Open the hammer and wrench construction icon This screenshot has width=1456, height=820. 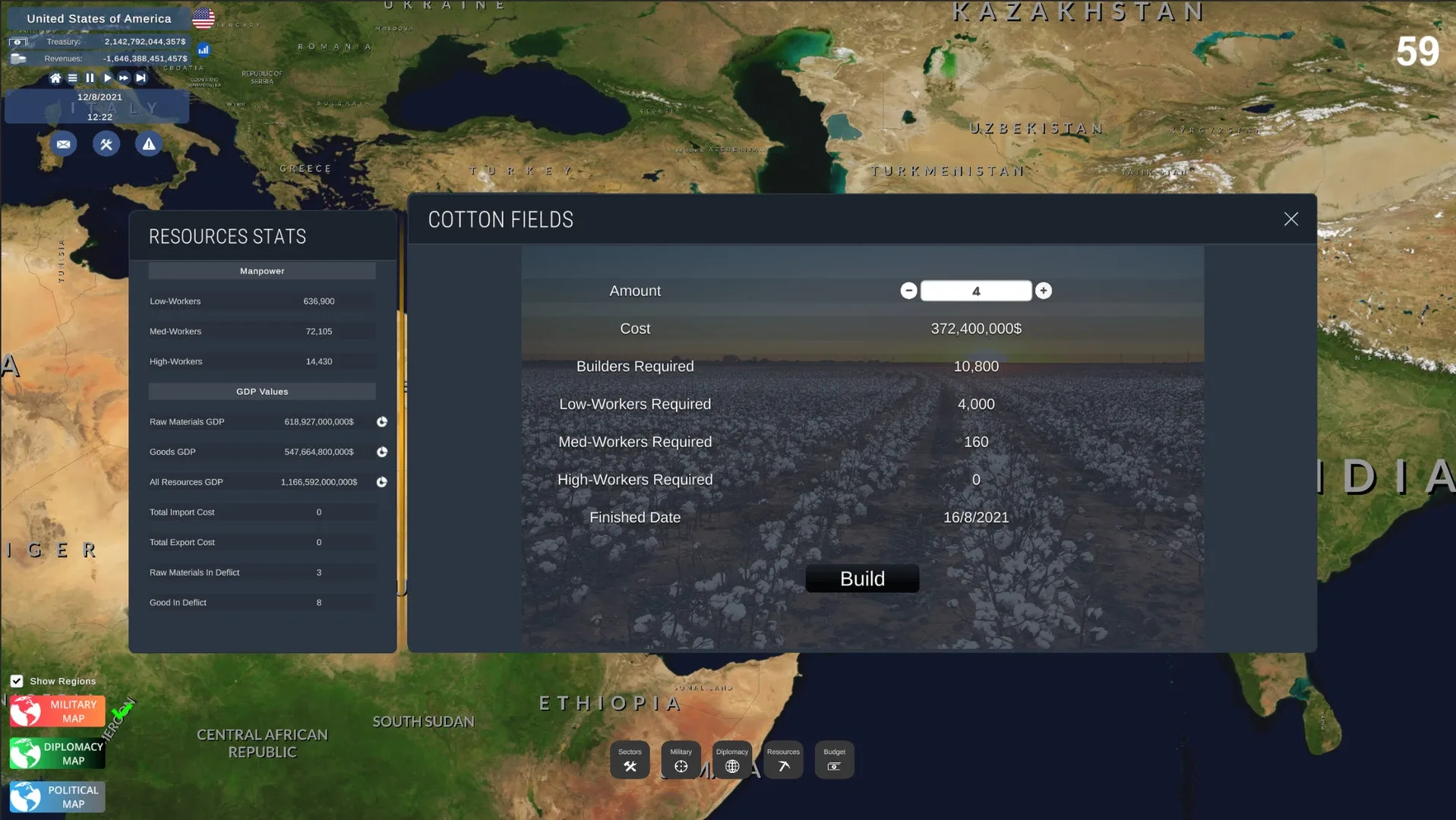click(106, 144)
